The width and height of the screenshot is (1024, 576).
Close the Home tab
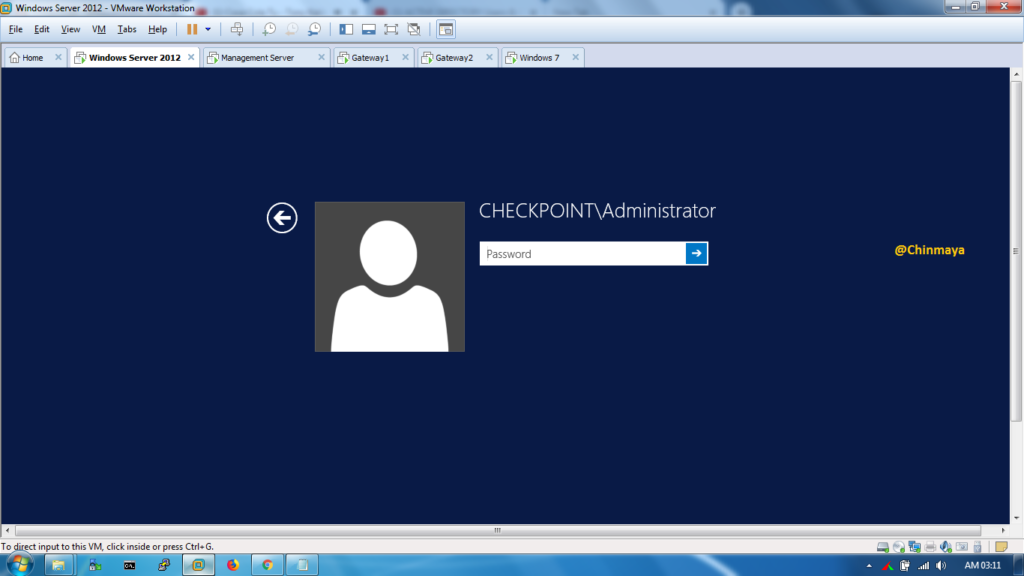pos(58,57)
